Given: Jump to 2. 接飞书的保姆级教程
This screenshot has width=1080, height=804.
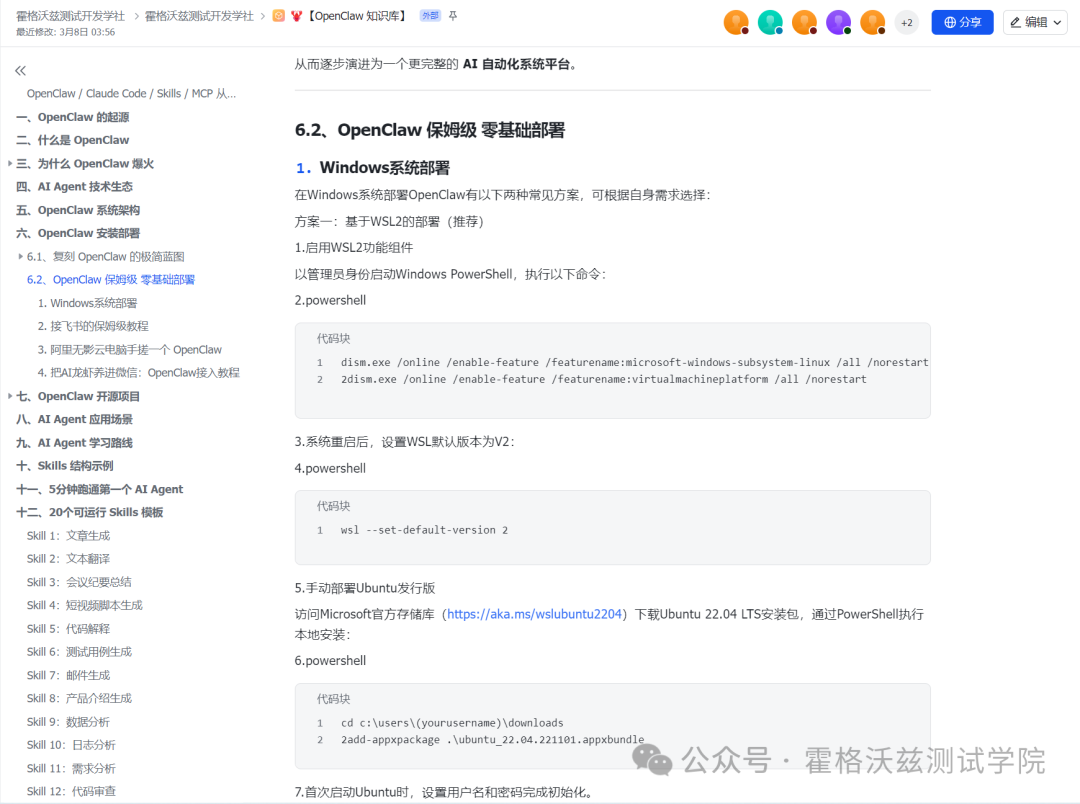Looking at the screenshot, I should 93,326.
